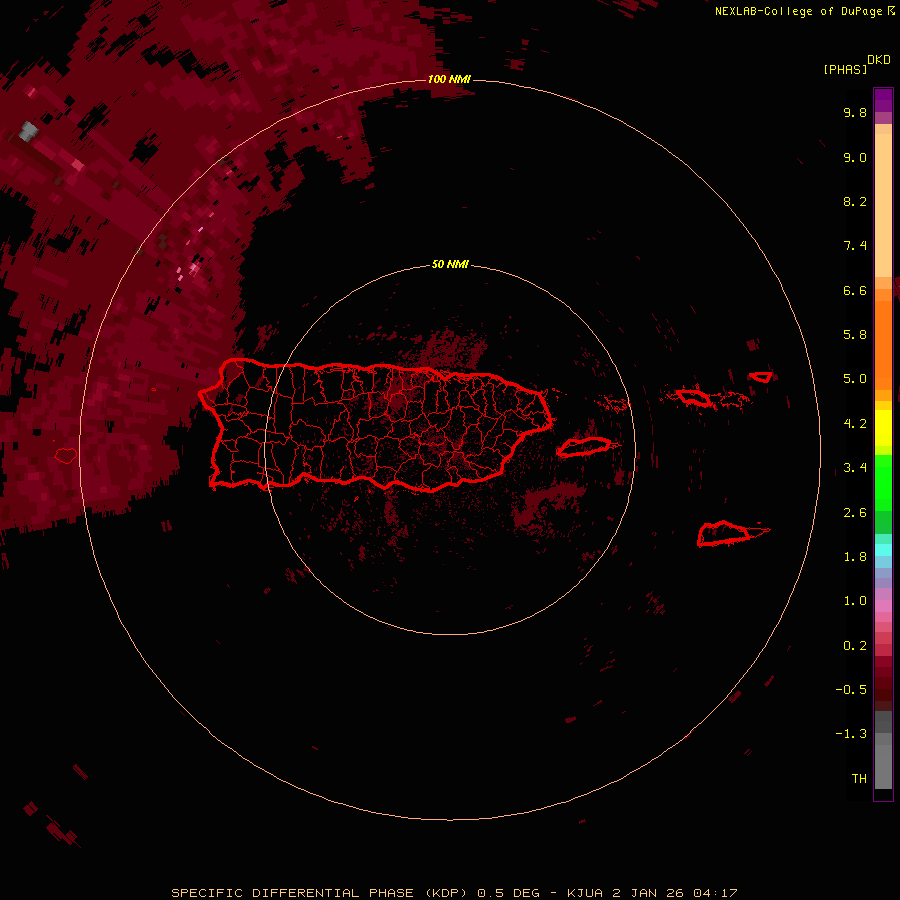Click KJUA station ID in the bottom caption
This screenshot has height=900, width=900.
tap(587, 893)
